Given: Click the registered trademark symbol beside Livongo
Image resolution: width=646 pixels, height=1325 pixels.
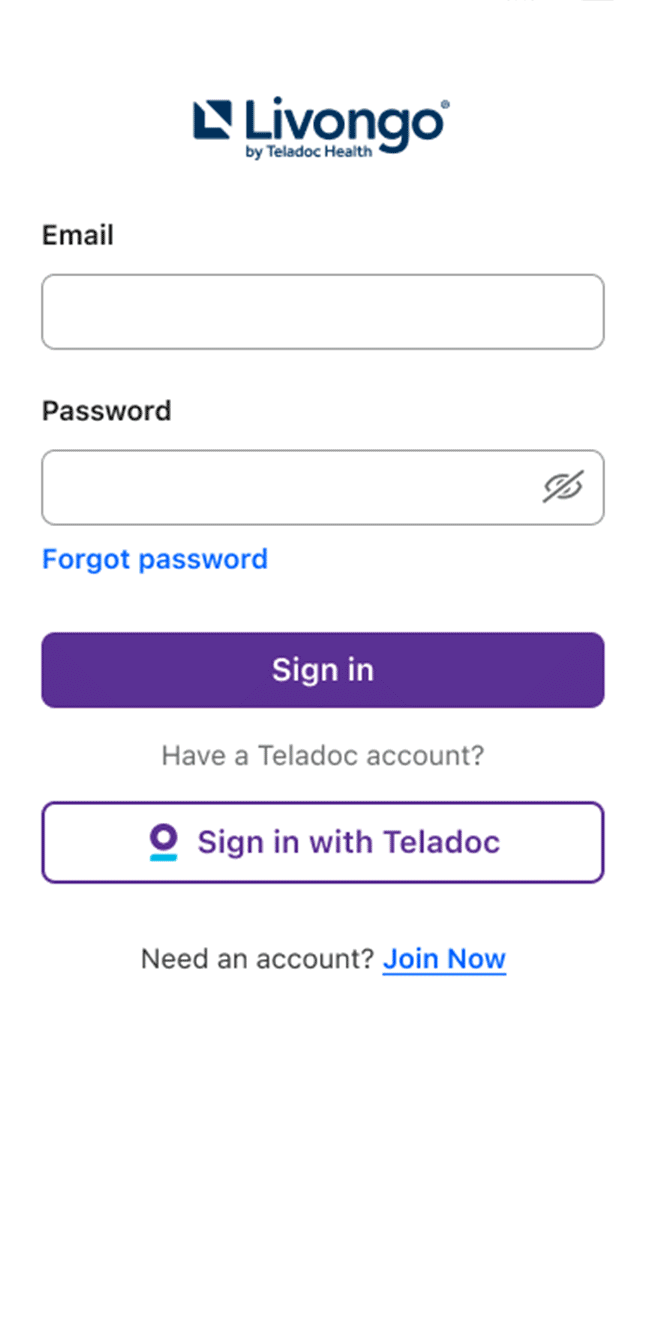Looking at the screenshot, I should [x=444, y=104].
